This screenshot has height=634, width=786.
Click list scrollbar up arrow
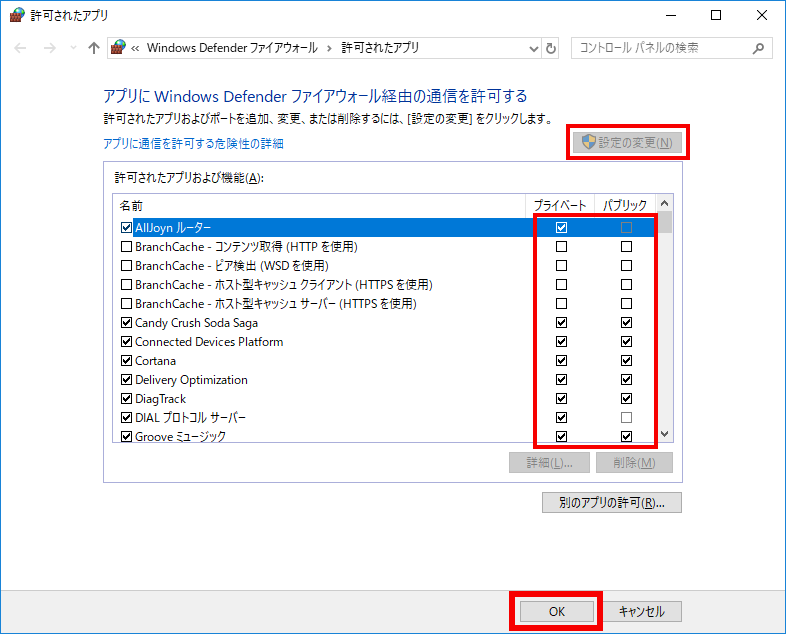[x=665, y=203]
